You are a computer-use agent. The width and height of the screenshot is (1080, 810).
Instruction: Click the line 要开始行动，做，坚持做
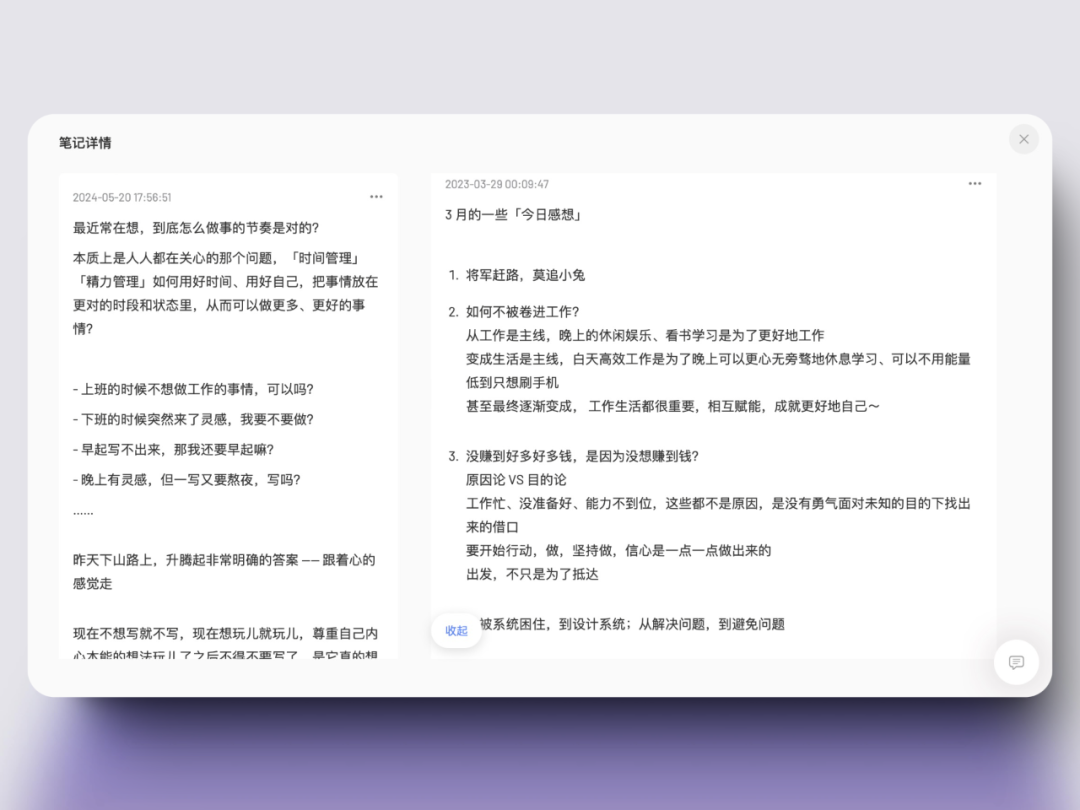click(x=619, y=551)
